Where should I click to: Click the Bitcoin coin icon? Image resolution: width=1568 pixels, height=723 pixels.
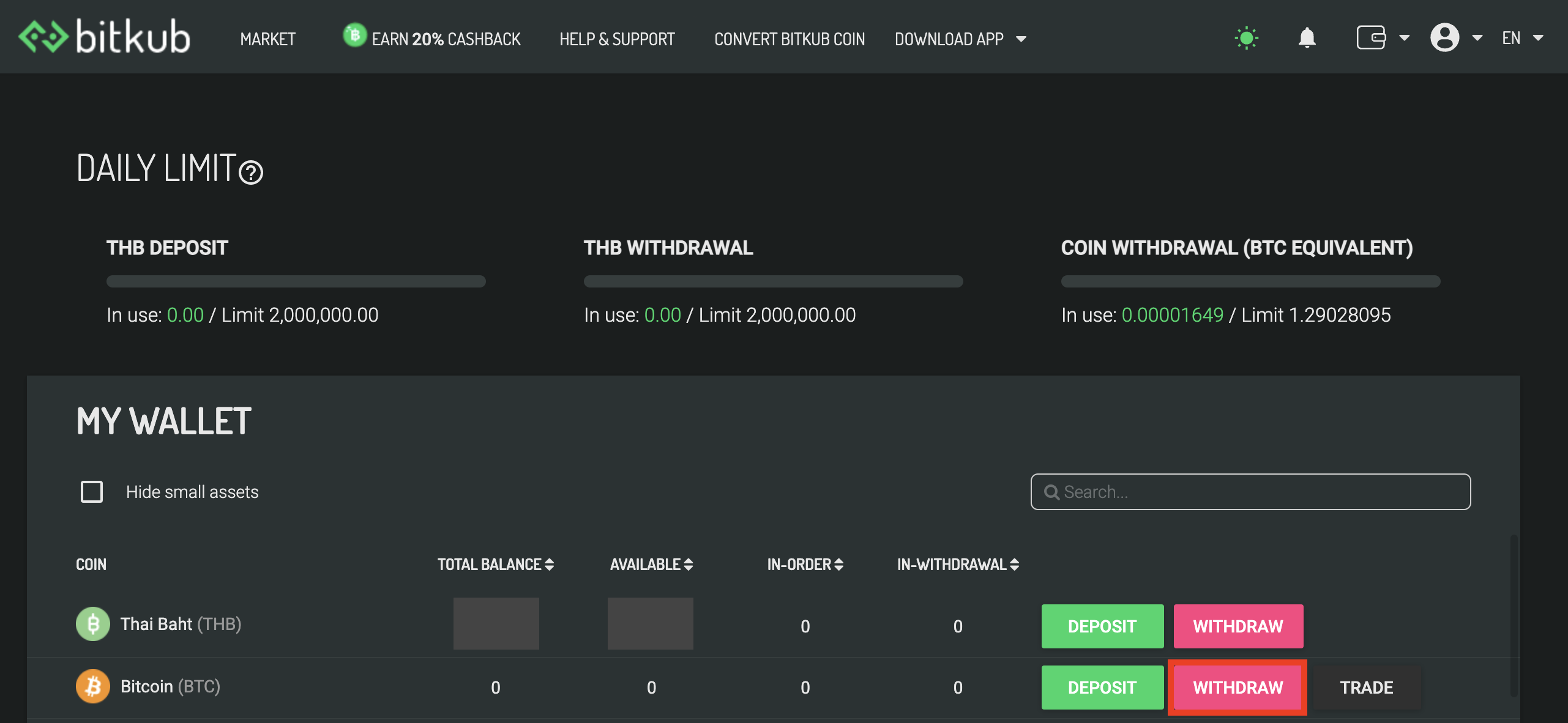[92, 686]
